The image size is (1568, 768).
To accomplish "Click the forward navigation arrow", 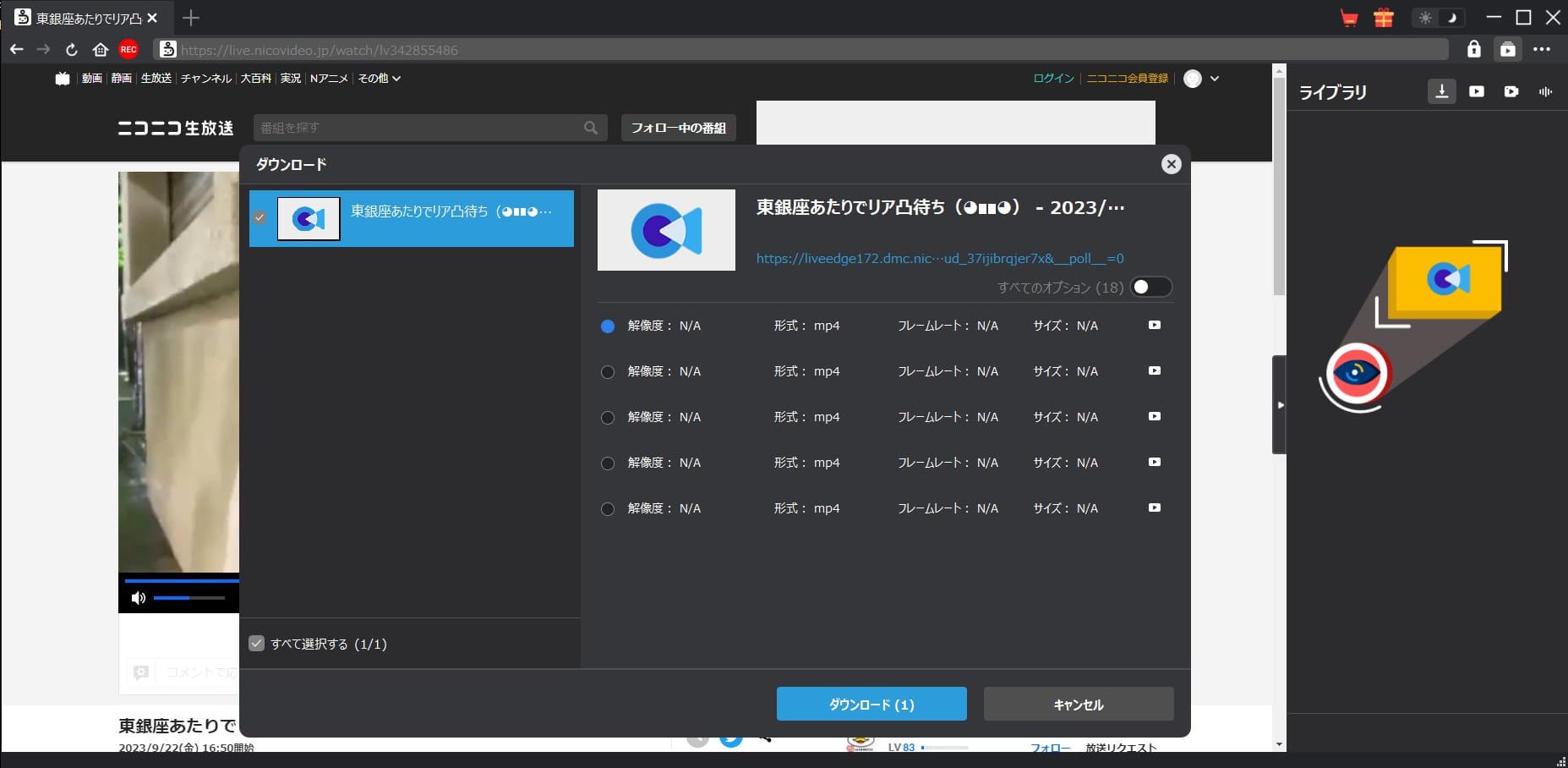I will click(x=43, y=50).
